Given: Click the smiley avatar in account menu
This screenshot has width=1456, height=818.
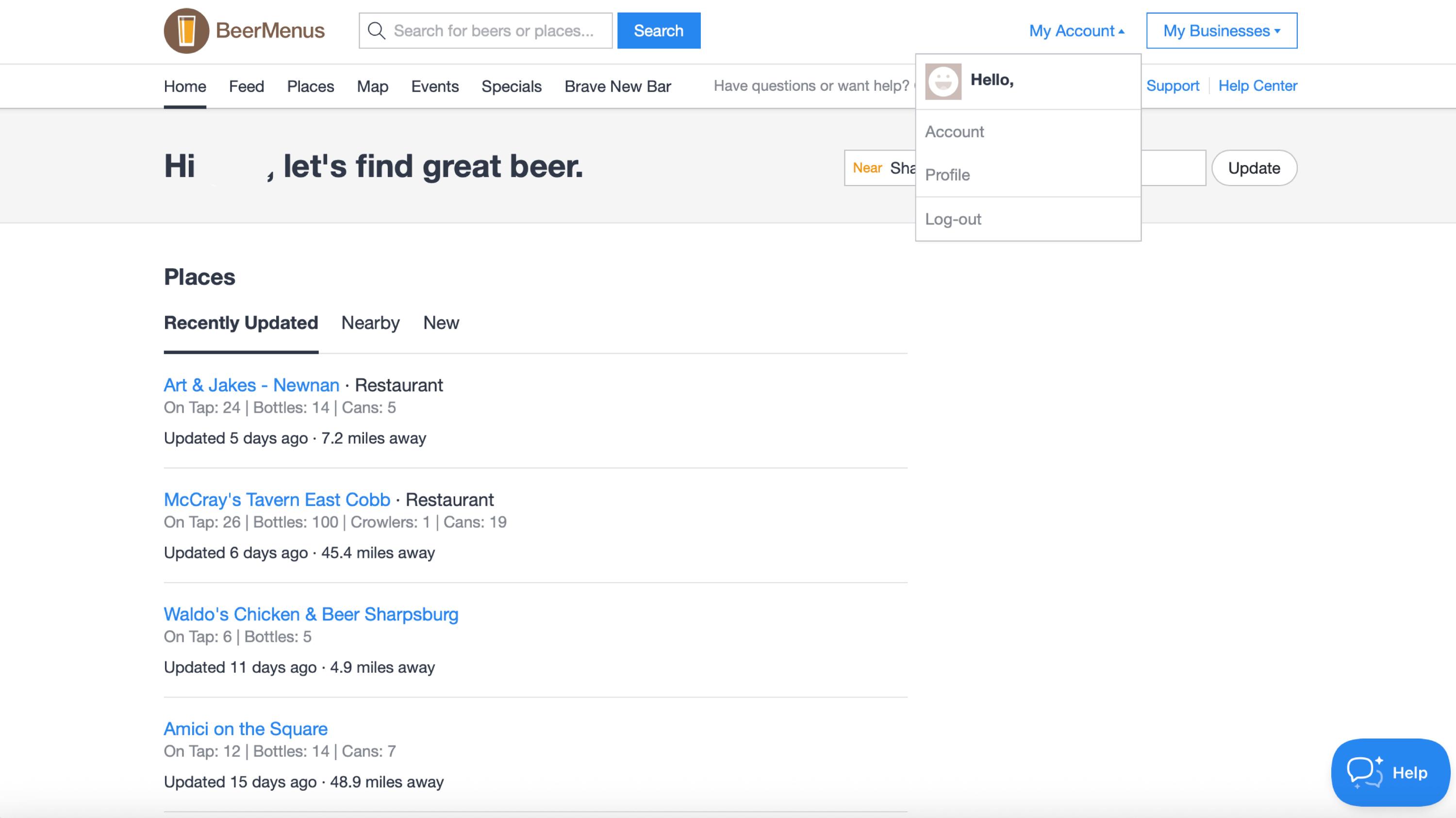Looking at the screenshot, I should point(943,82).
